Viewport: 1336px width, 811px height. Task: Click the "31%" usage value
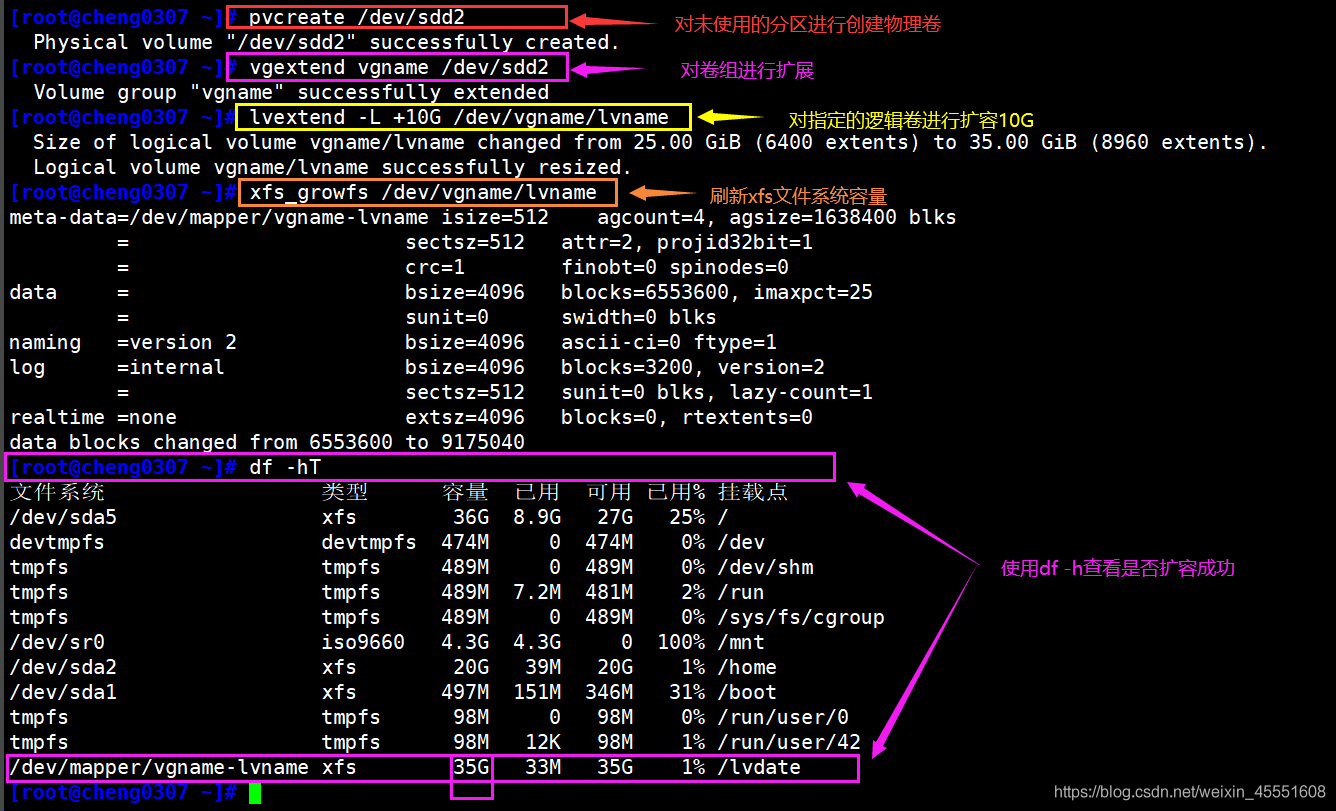tap(687, 692)
